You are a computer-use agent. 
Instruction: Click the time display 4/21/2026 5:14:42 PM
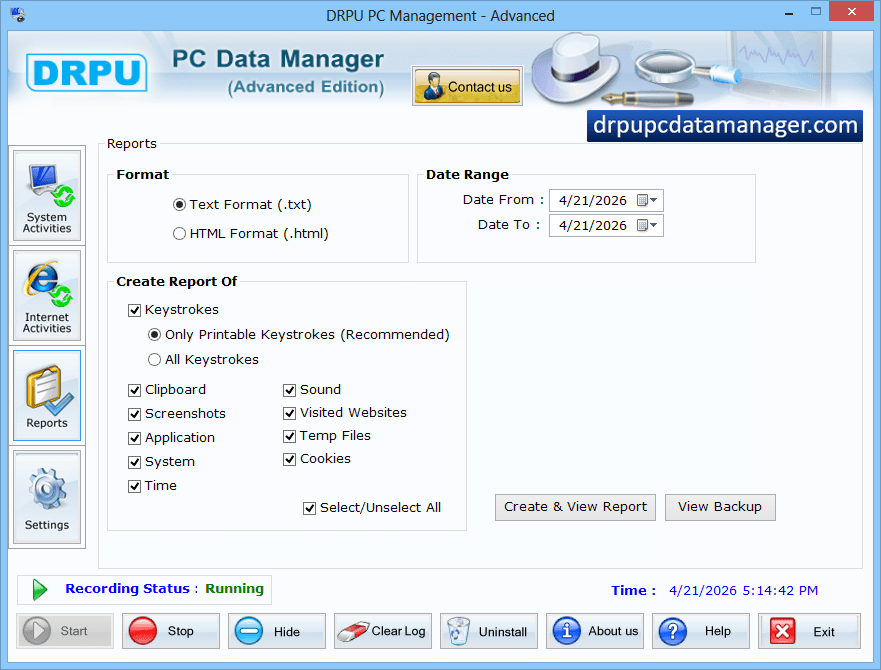pos(743,591)
